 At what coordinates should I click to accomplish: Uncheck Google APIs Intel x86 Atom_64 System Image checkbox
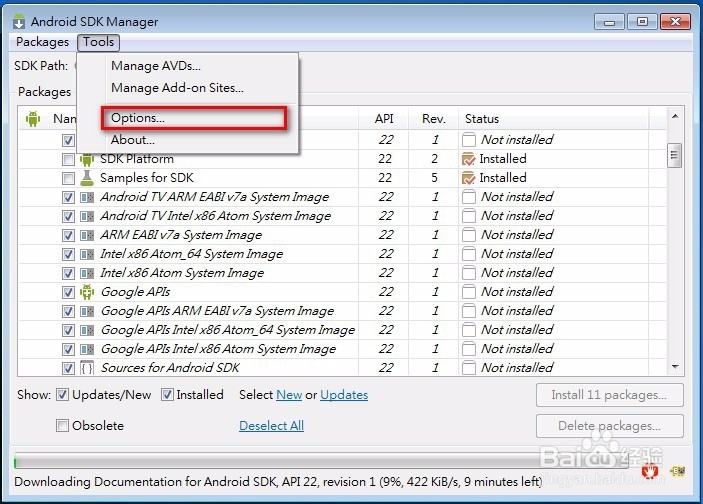(68, 330)
